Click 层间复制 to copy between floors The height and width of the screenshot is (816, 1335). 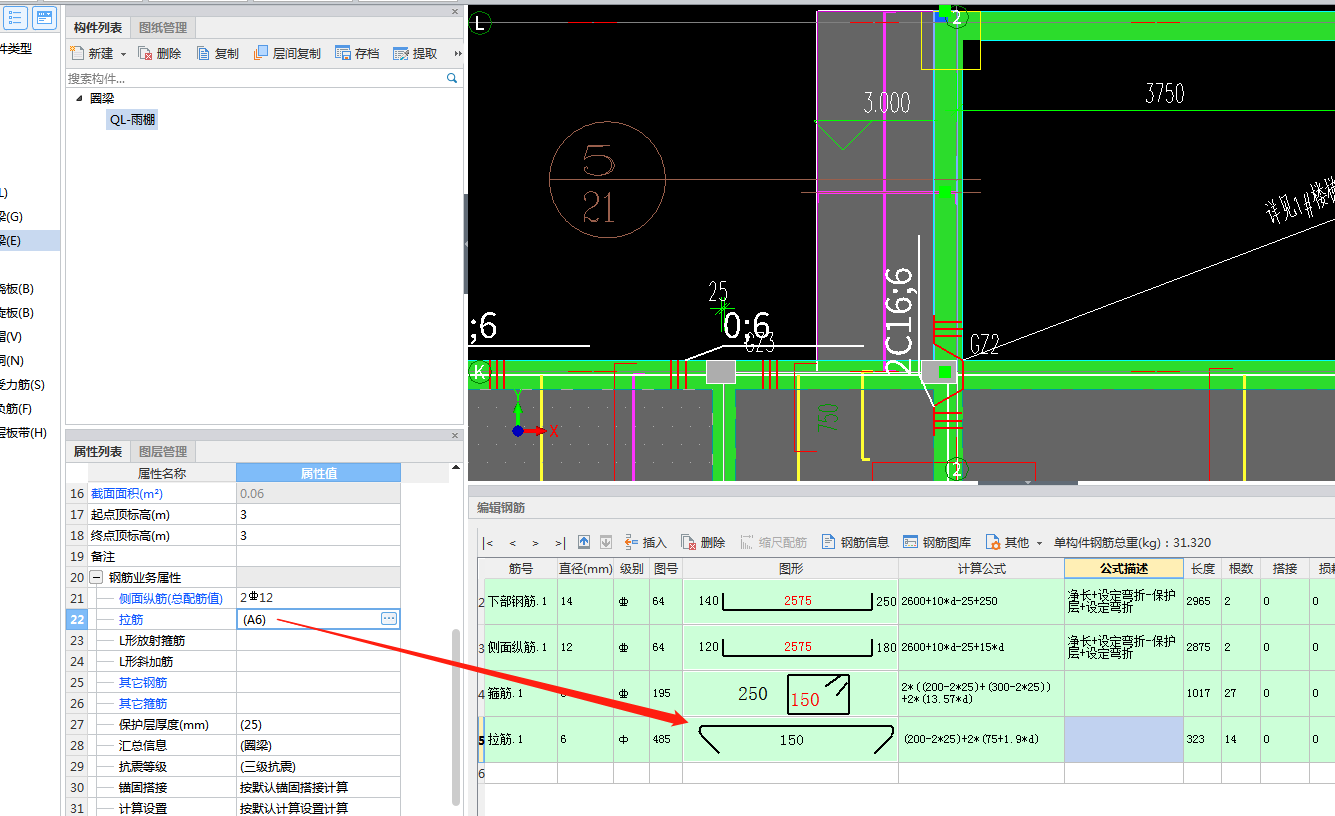pos(288,53)
